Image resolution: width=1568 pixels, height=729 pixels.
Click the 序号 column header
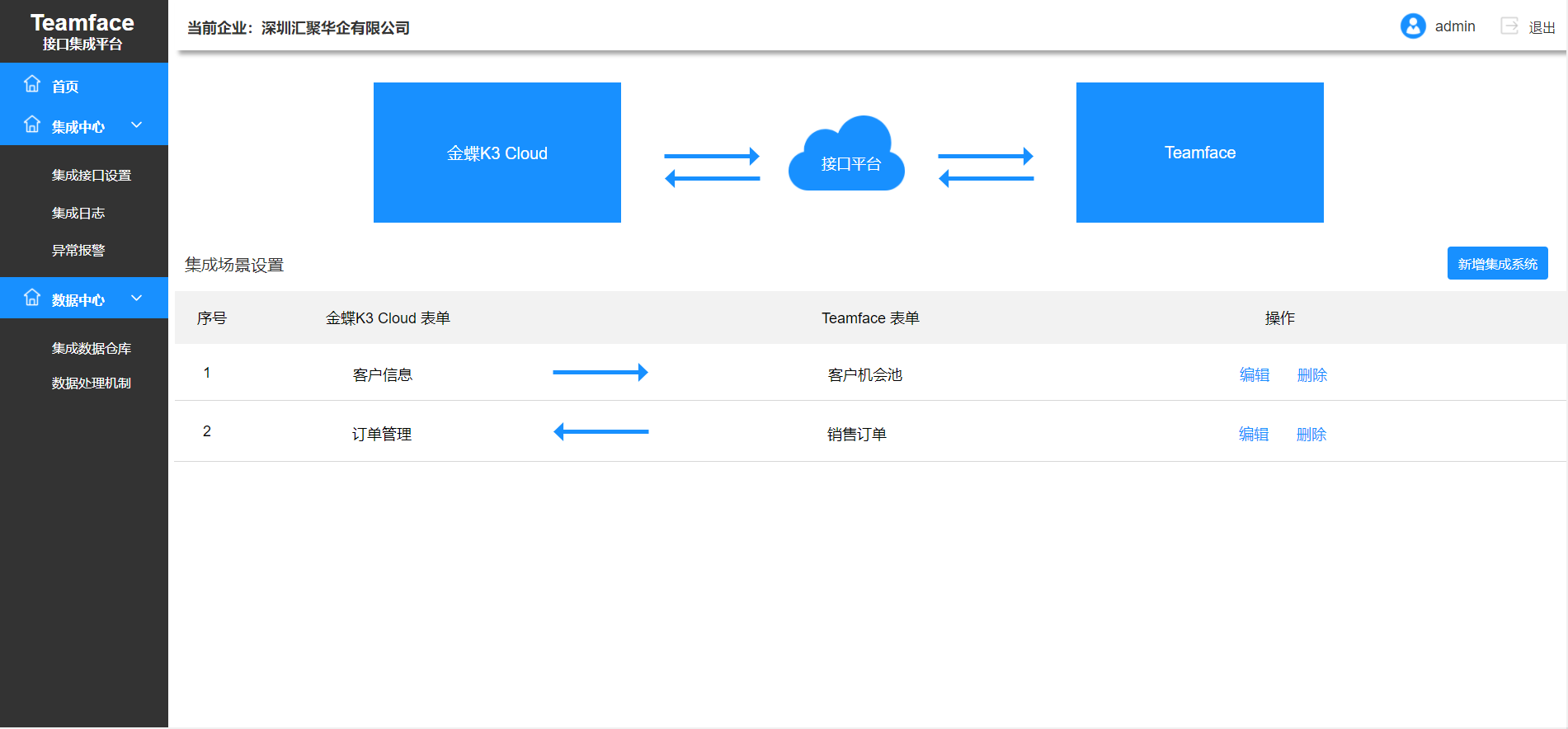(212, 318)
